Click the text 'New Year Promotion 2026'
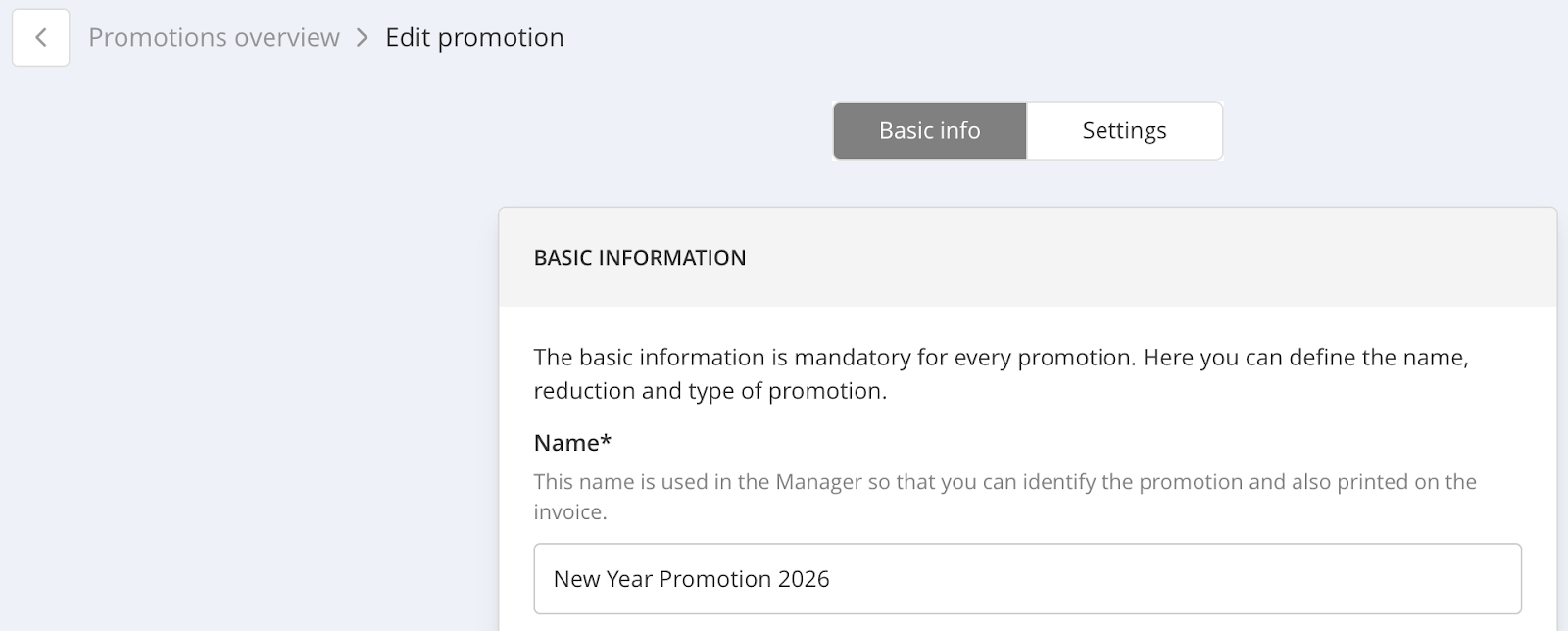 pyautogui.click(x=691, y=579)
